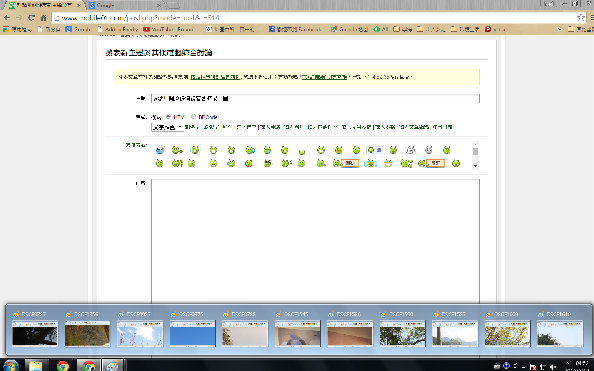Insert the left pale gray emoticon
Screen dimensions: 594x371
(x=410, y=150)
